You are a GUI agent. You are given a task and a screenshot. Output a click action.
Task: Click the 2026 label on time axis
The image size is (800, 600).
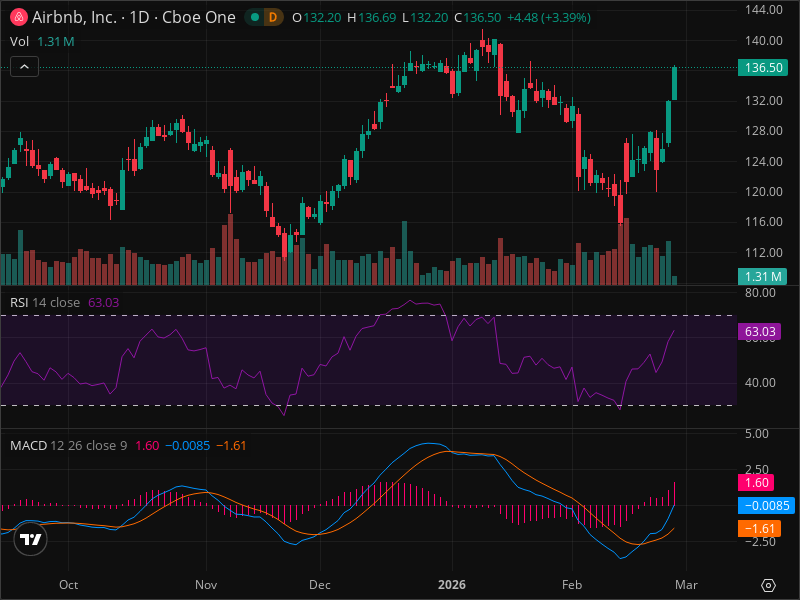(x=452, y=585)
